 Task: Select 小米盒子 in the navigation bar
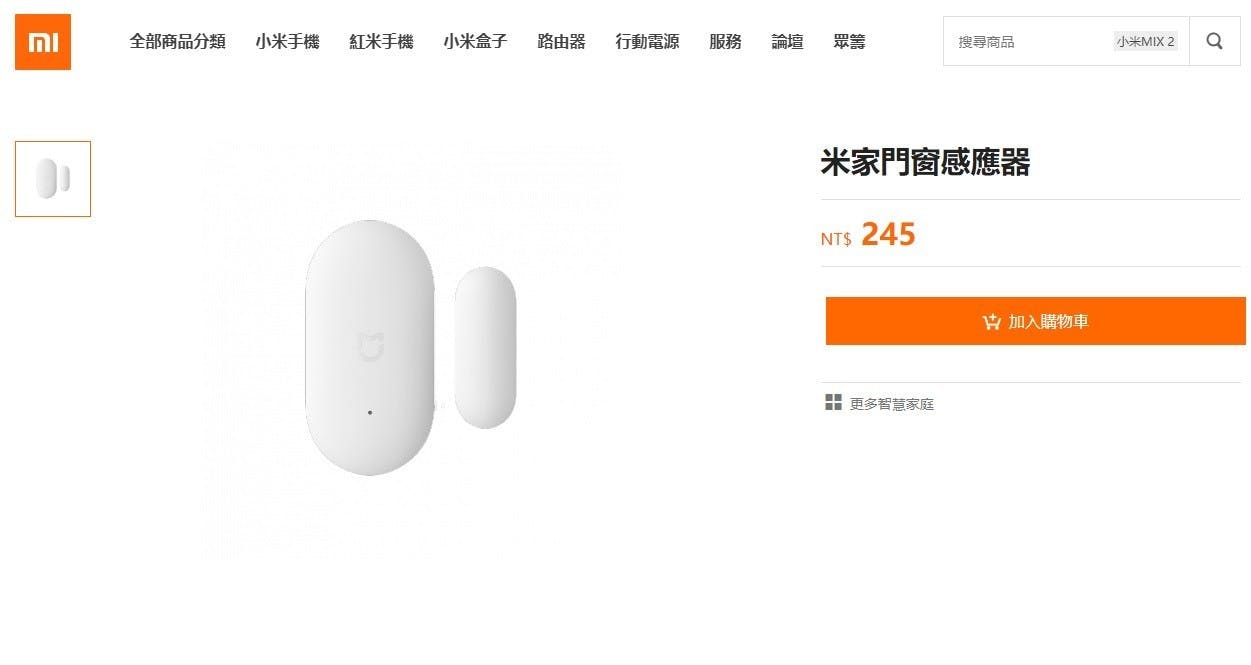click(475, 42)
